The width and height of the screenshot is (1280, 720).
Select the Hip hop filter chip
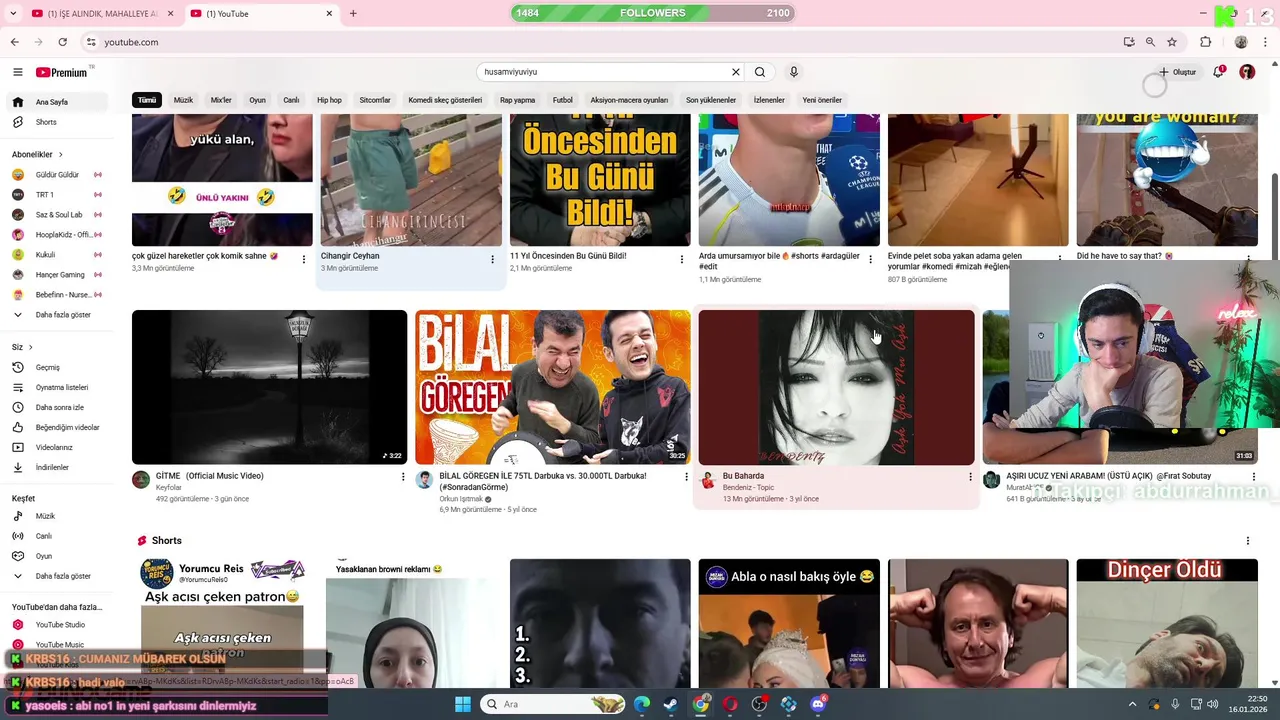coord(329,100)
